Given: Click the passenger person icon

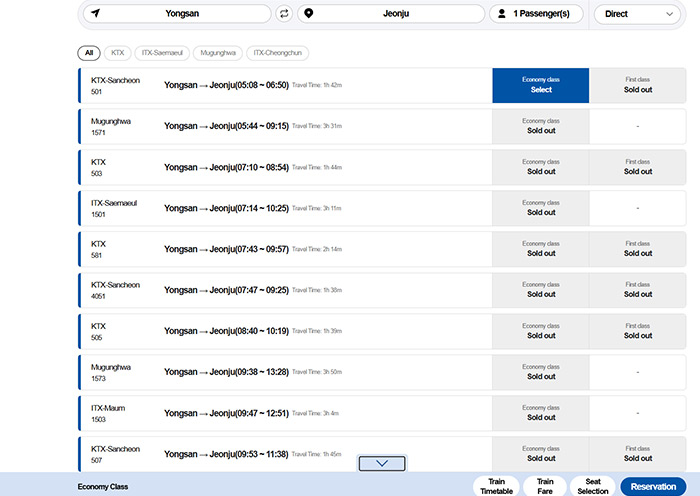Looking at the screenshot, I should point(502,14).
